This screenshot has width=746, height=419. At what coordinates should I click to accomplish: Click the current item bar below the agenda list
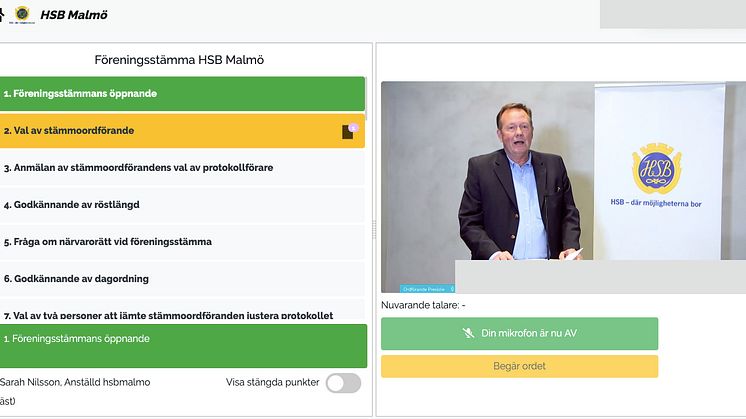pos(182,345)
